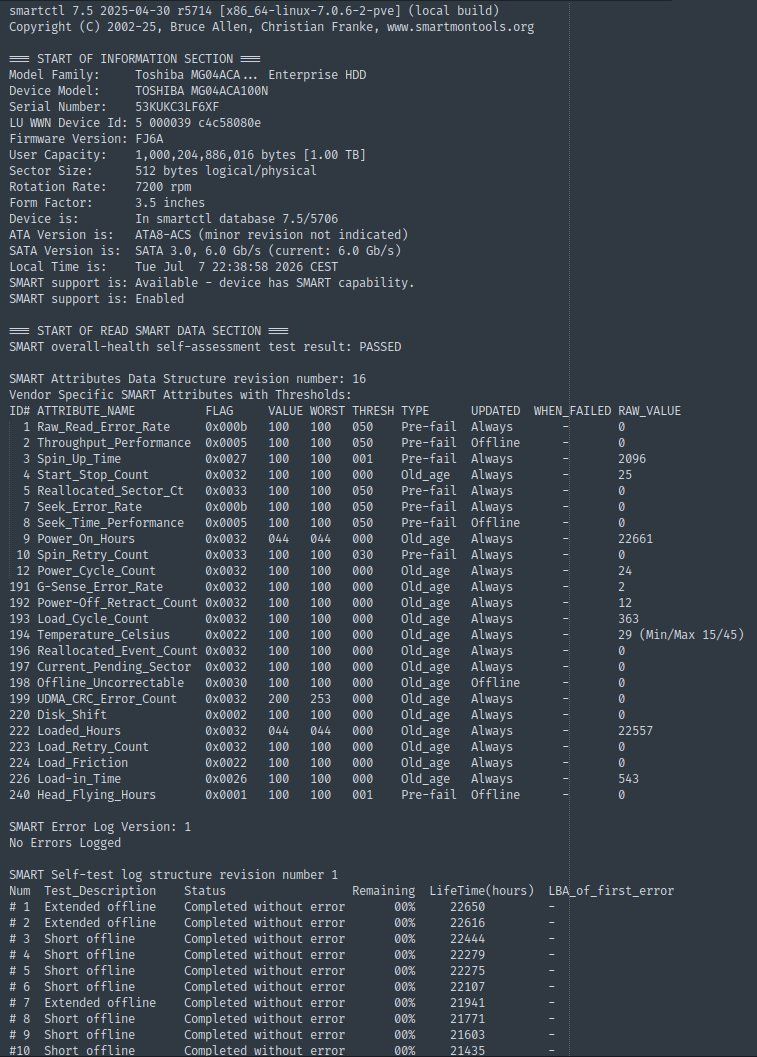
Task: Click the PASSED health test result
Action: 380,346
